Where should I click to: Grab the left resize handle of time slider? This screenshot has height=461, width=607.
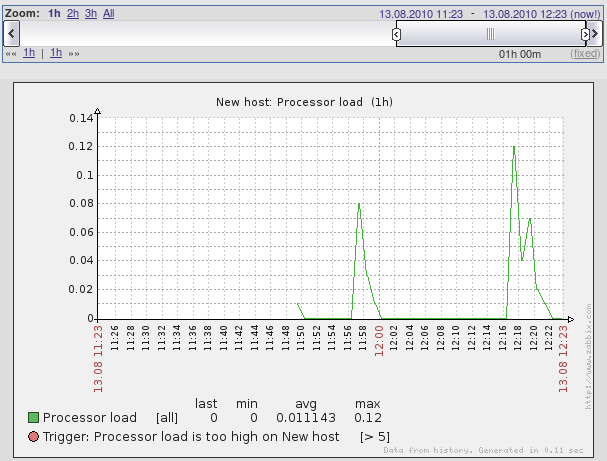[396, 34]
